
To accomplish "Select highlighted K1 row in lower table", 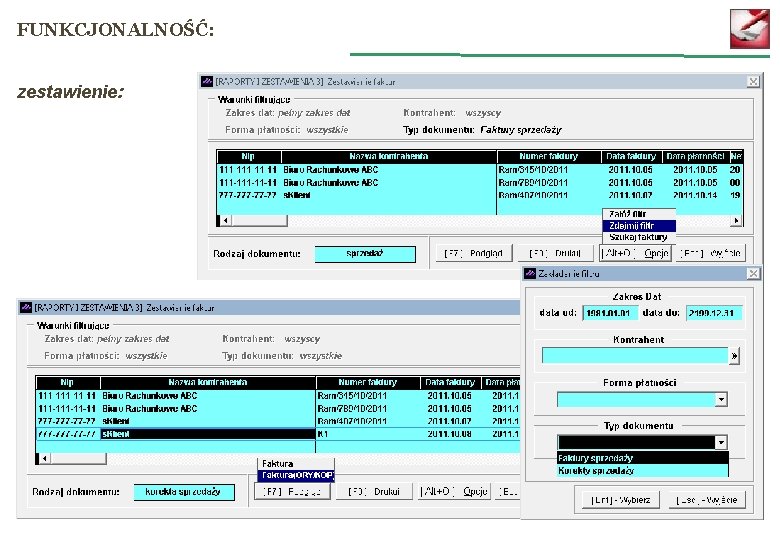I will pos(278,434).
